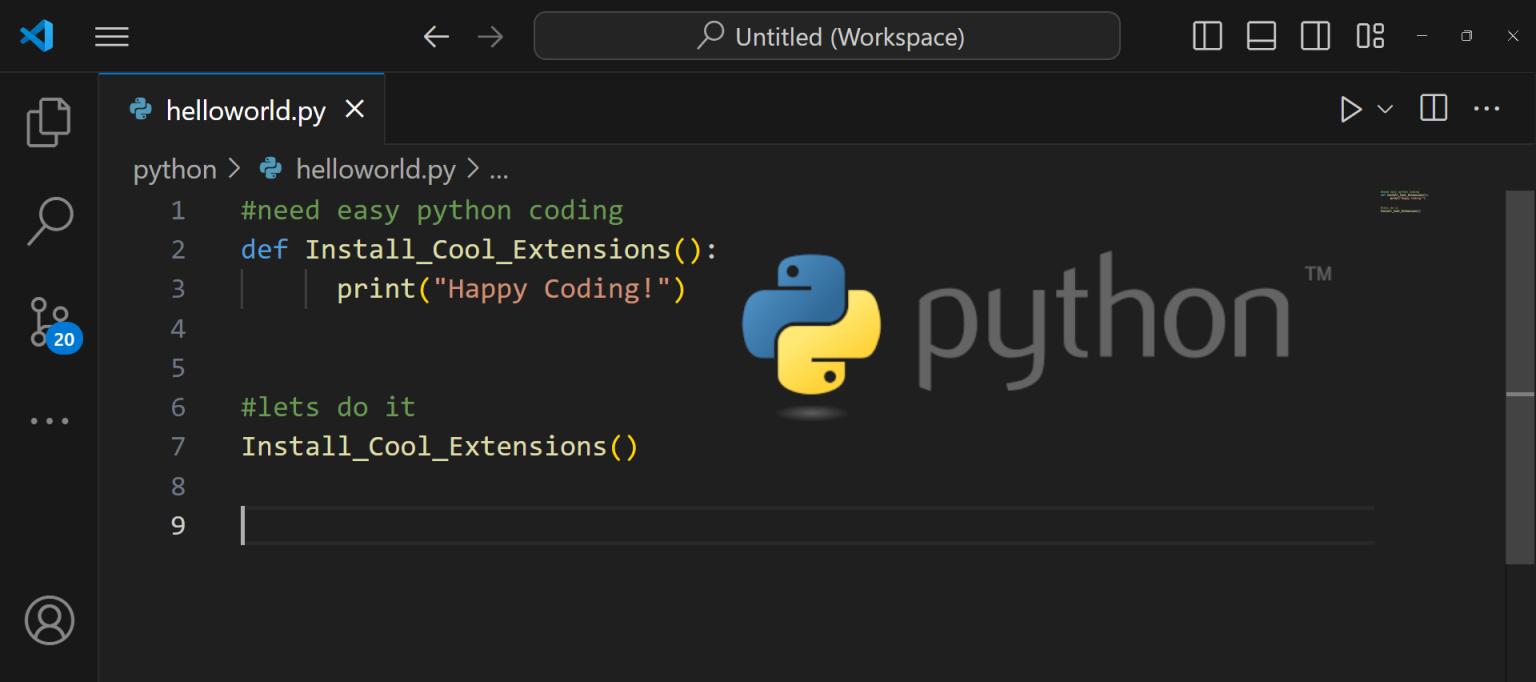Expand the breadcrumb ellipsis symbols

tap(499, 170)
